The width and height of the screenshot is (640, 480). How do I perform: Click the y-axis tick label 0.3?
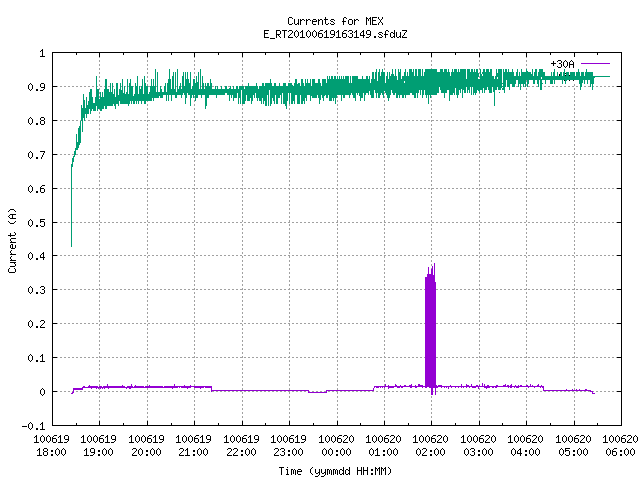pyautogui.click(x=36, y=290)
